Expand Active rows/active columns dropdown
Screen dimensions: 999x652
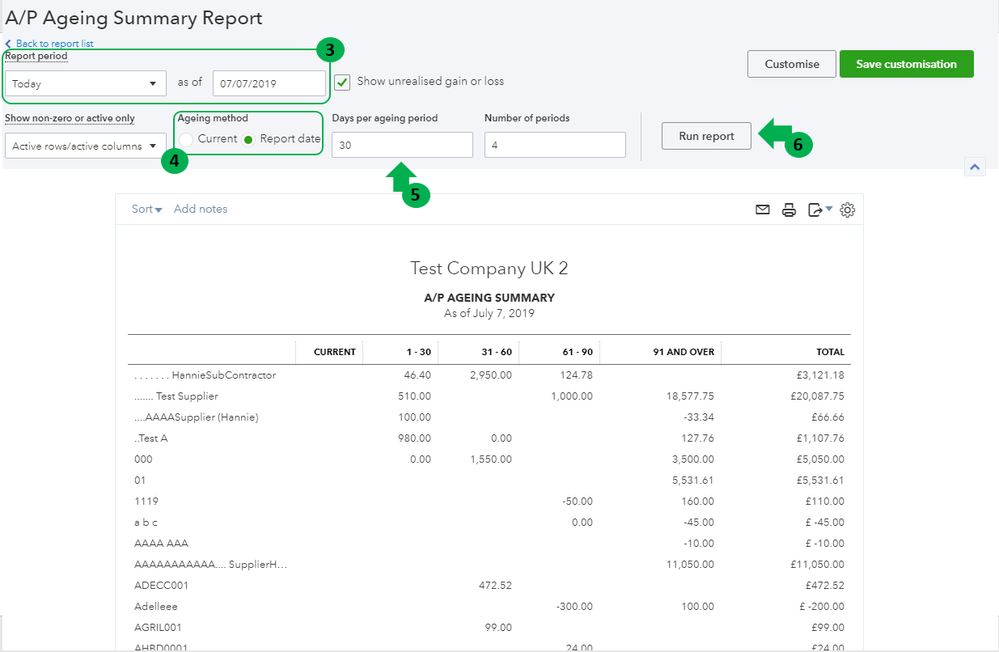[x=85, y=146]
